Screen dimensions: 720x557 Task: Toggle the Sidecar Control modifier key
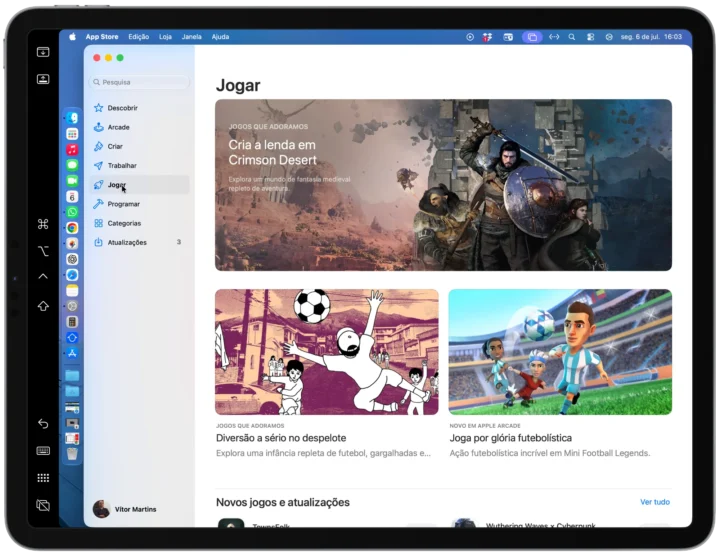(43, 276)
